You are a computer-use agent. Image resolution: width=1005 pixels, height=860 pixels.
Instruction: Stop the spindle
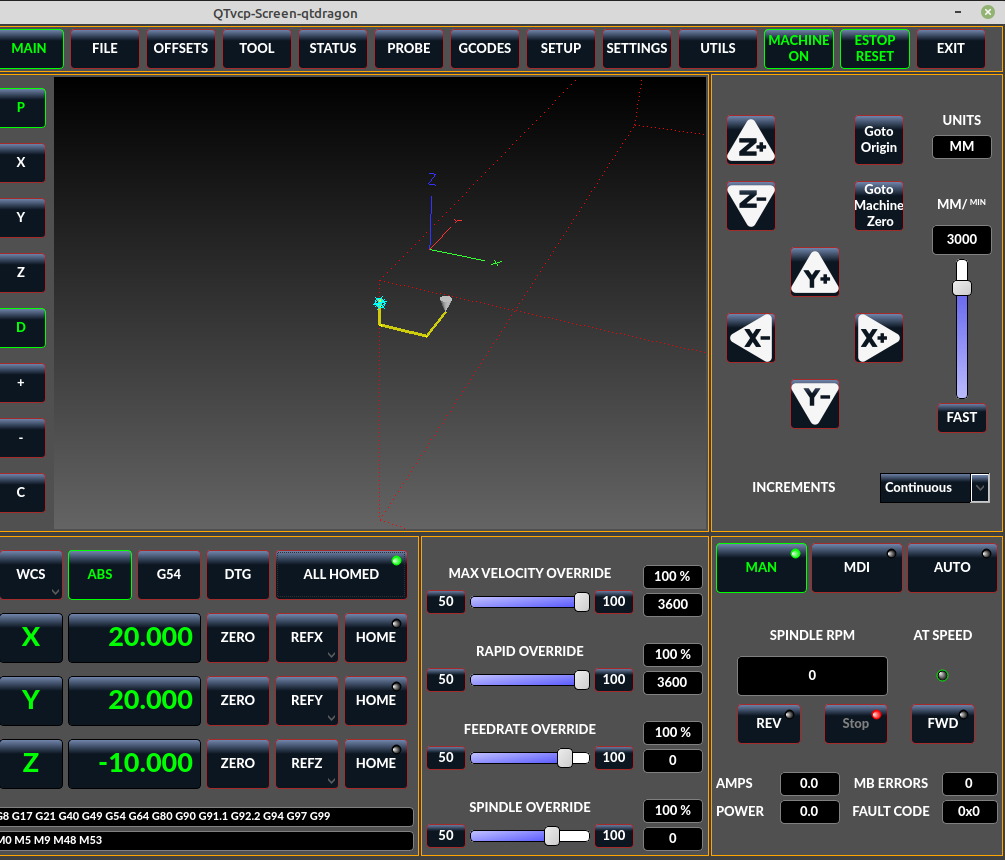click(x=856, y=724)
